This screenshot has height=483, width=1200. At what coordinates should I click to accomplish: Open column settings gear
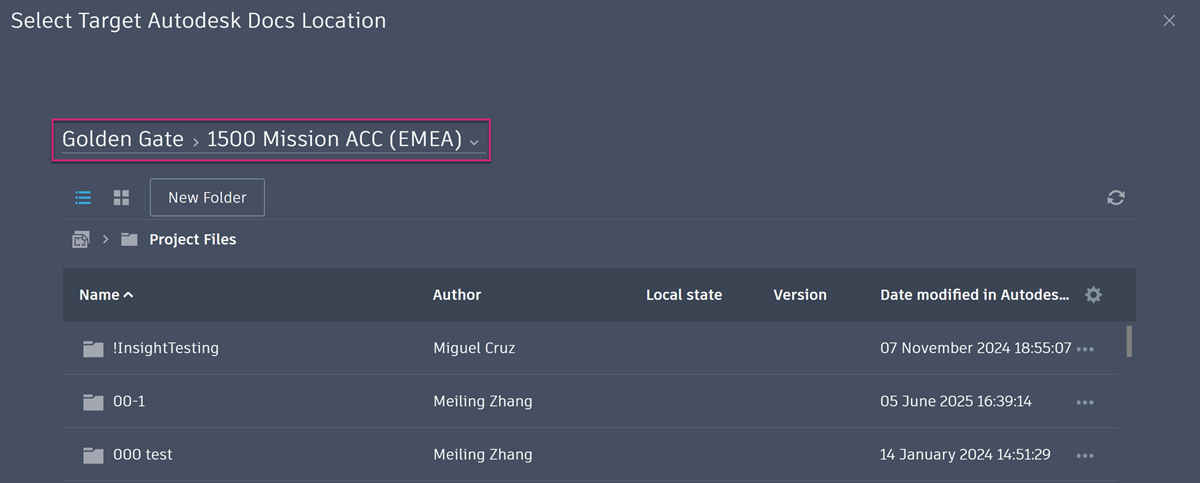tap(1093, 295)
